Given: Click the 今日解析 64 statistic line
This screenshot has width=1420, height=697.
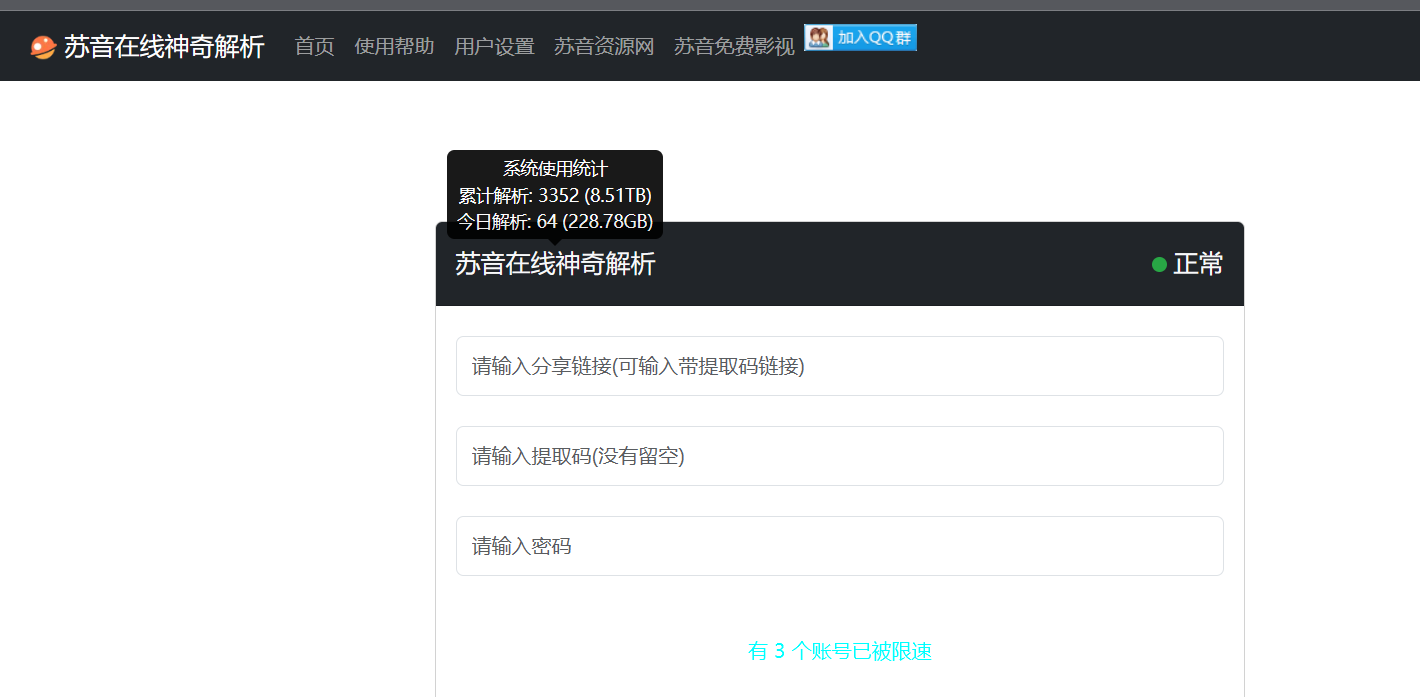Looking at the screenshot, I should (555, 221).
